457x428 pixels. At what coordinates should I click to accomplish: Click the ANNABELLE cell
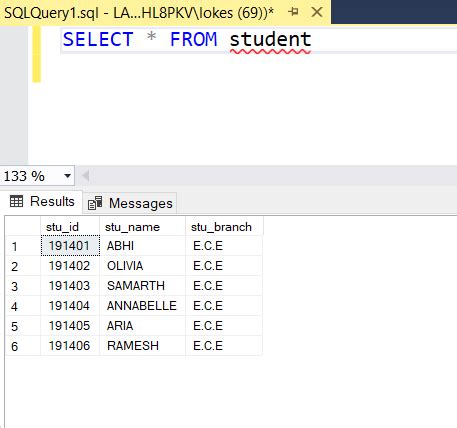pos(142,306)
